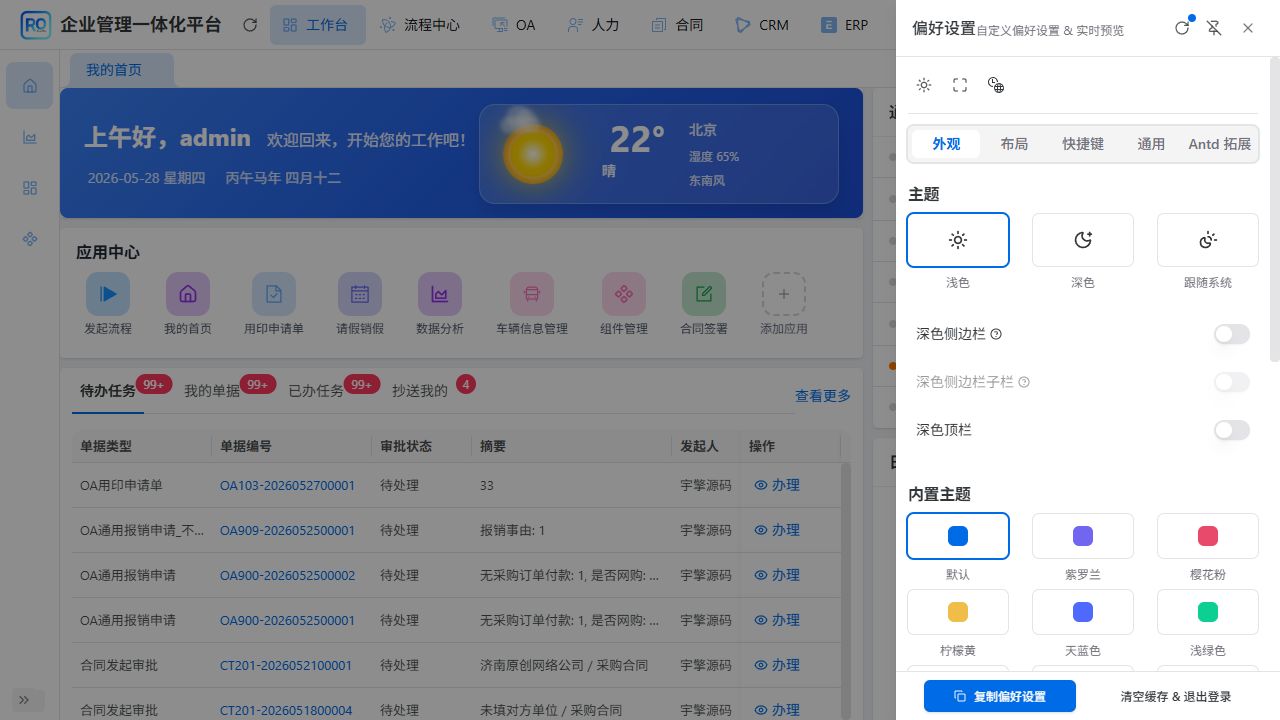The height and width of the screenshot is (720, 1280).
Task: Open document CT201-2026052100001 link
Action: point(286,665)
